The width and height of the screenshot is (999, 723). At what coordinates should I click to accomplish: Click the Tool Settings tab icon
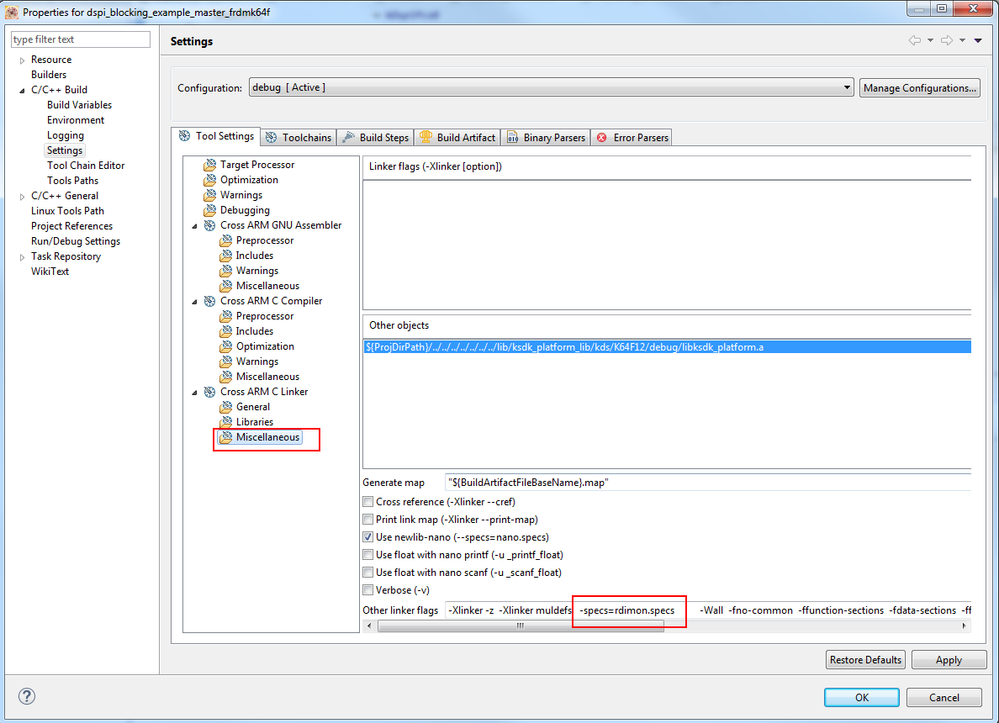185,136
